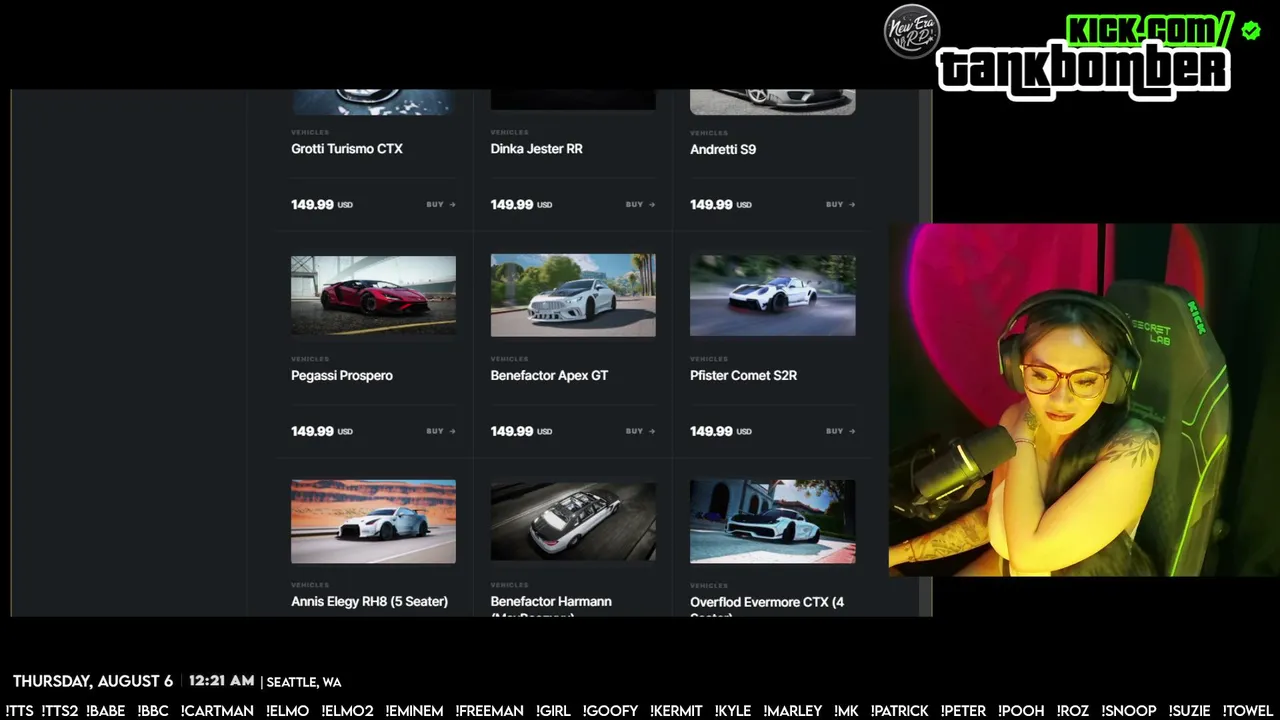Screen dimensions: 1280x720
Task: Click the KICK.COM/ green overlay text
Action: pos(1150,31)
